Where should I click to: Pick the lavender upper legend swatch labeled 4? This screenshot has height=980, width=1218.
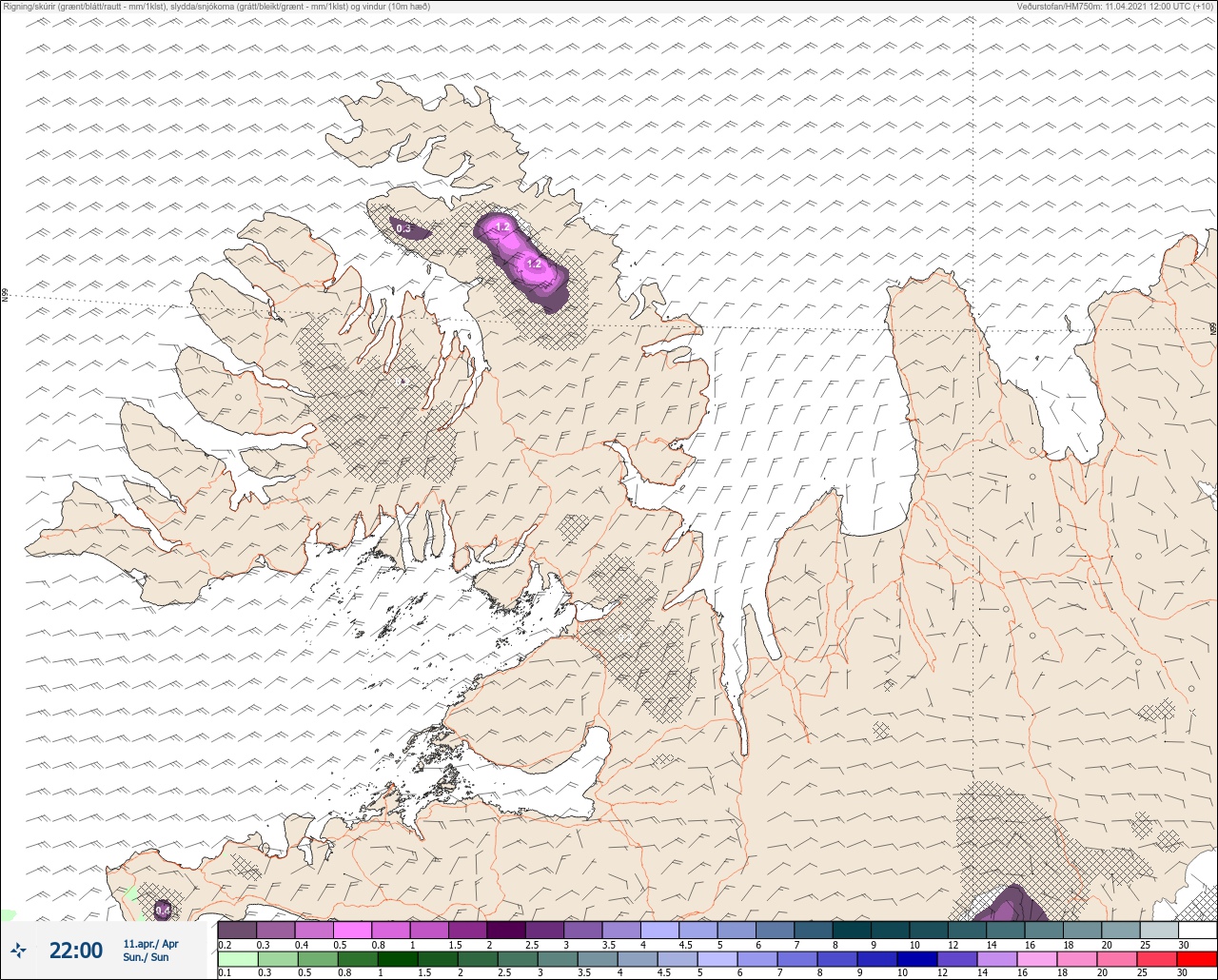click(x=660, y=930)
